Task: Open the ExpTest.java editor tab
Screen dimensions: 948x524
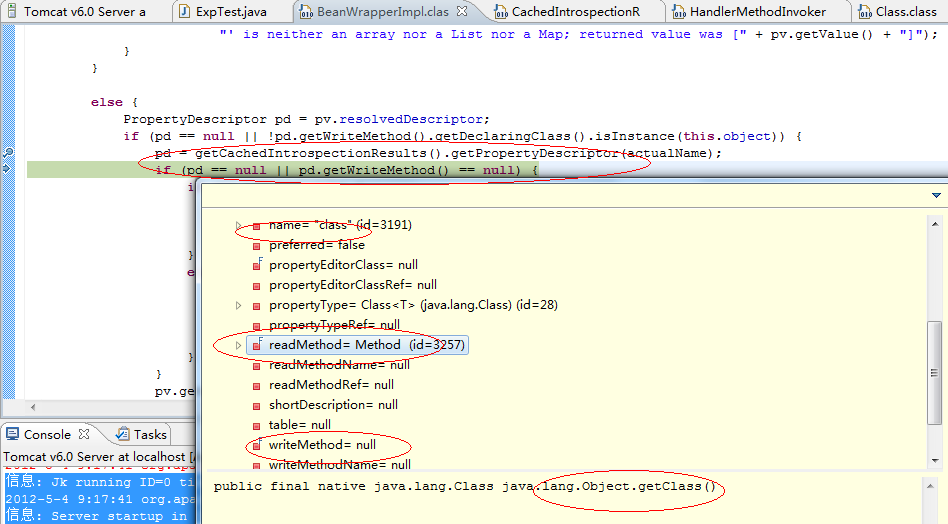Action: click(x=231, y=11)
